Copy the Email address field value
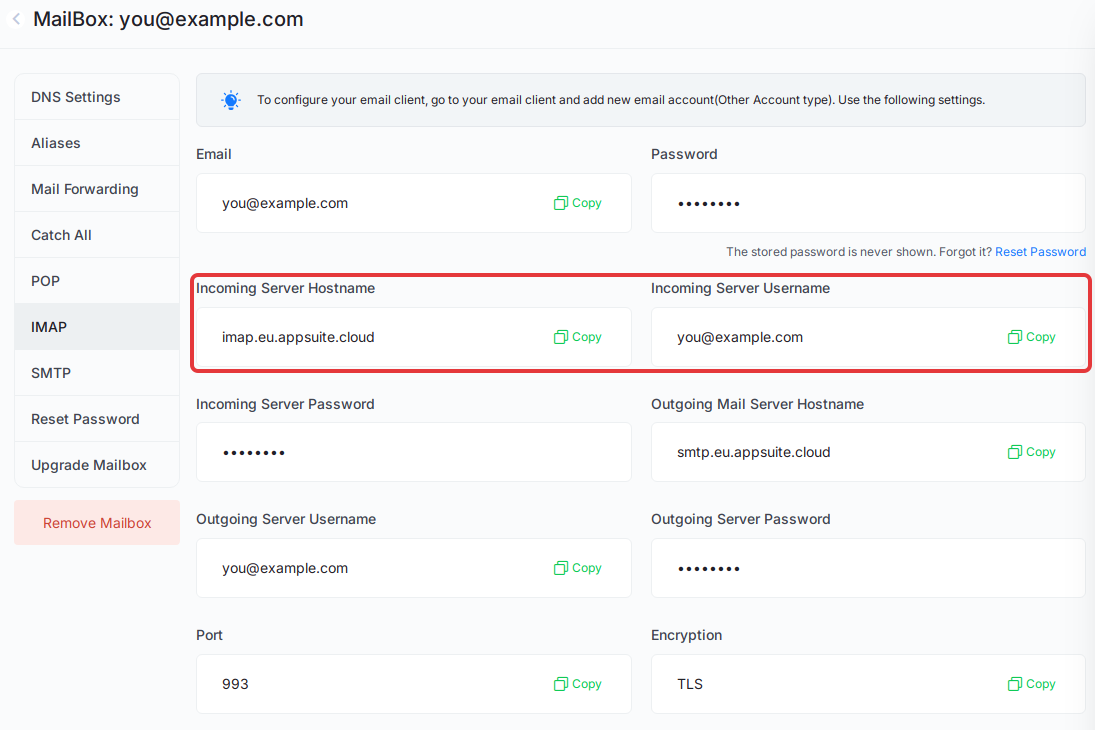The height and width of the screenshot is (730, 1095). pyautogui.click(x=578, y=203)
